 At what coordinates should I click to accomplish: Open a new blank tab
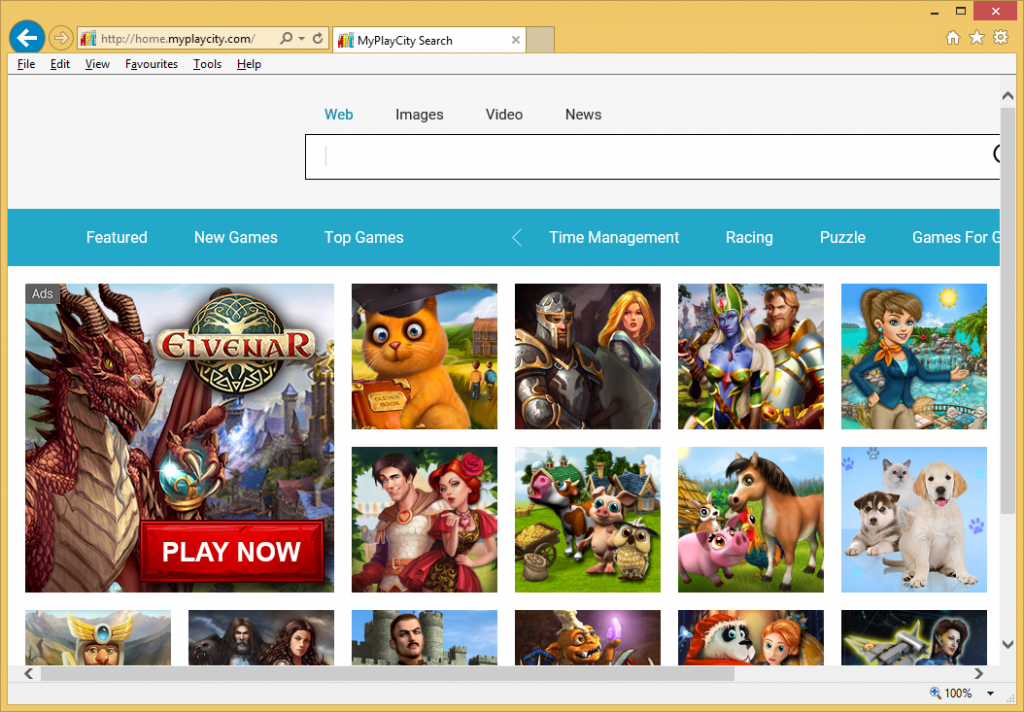tap(540, 40)
